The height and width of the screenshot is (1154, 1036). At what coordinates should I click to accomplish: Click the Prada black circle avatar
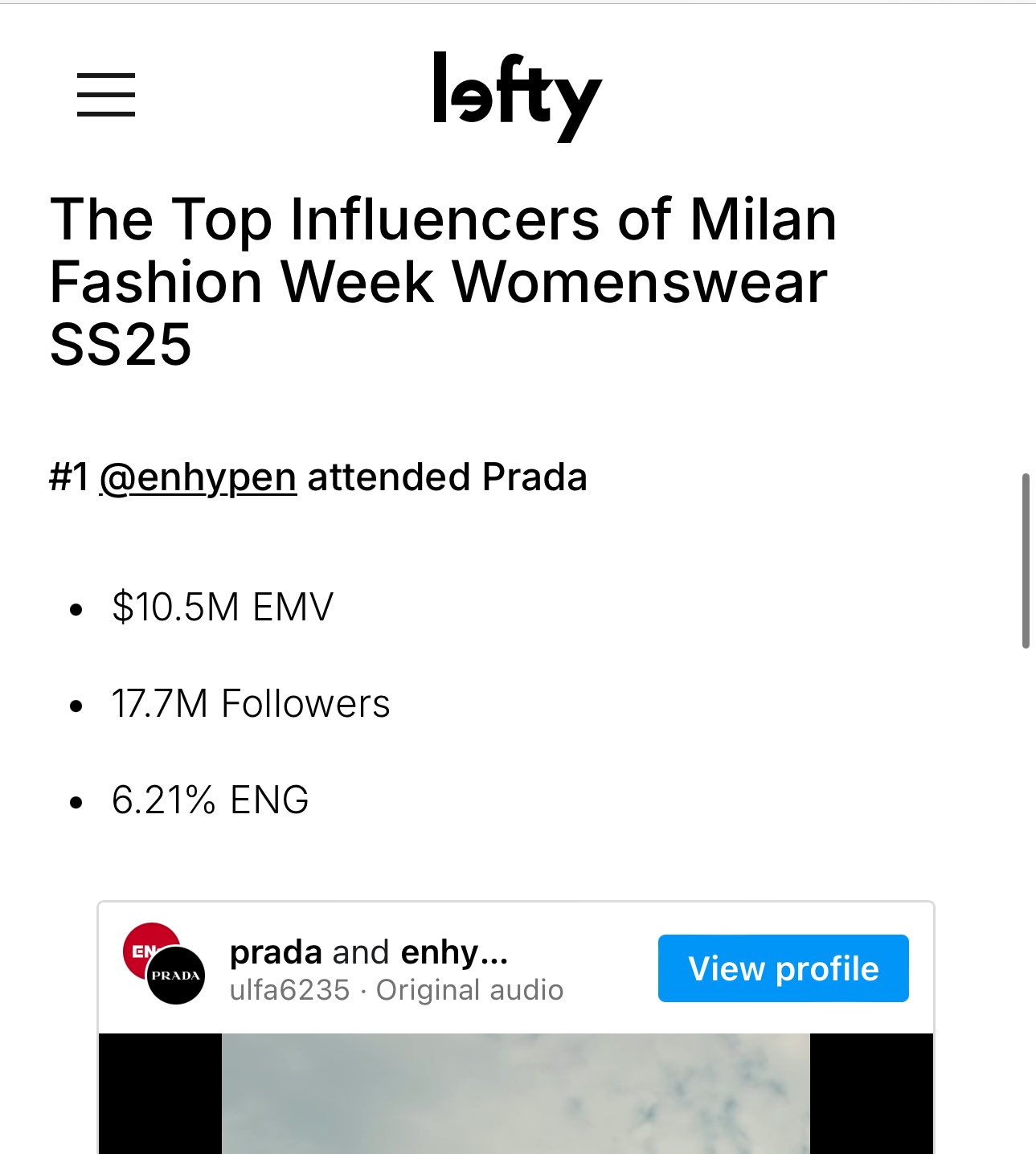point(175,976)
